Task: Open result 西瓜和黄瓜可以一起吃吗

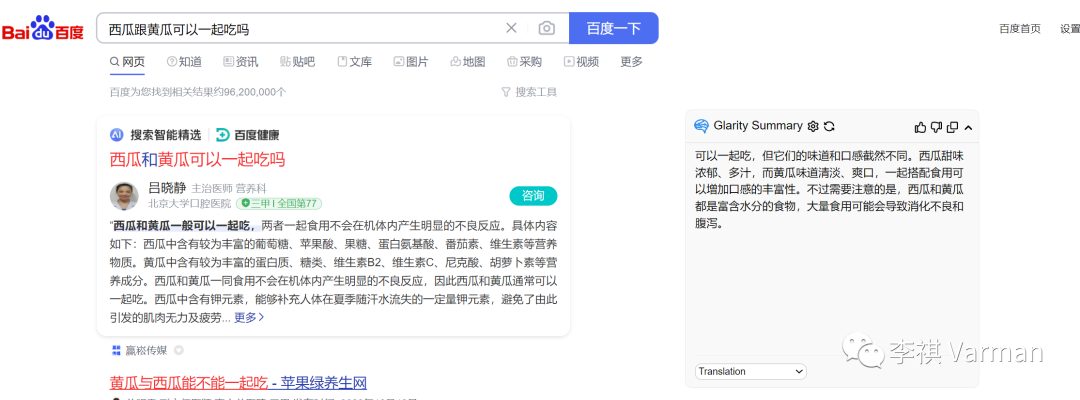Action: [197, 159]
